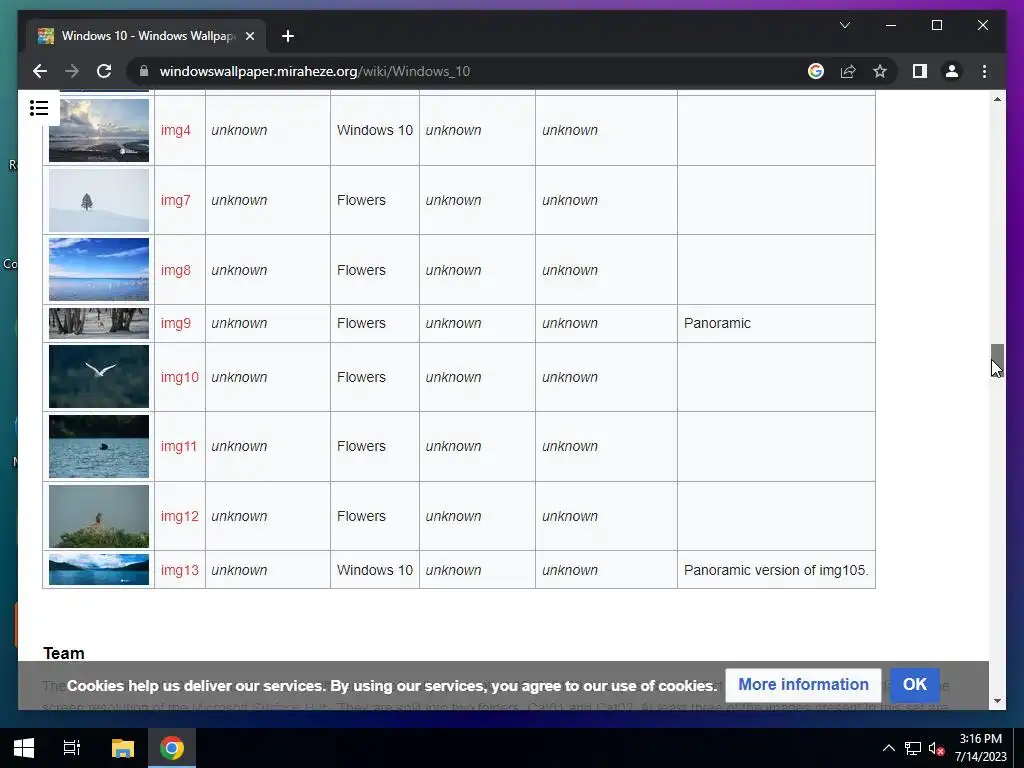This screenshot has width=1024, height=768.
Task: Click the scrollbar up arrow
Action: (997, 99)
